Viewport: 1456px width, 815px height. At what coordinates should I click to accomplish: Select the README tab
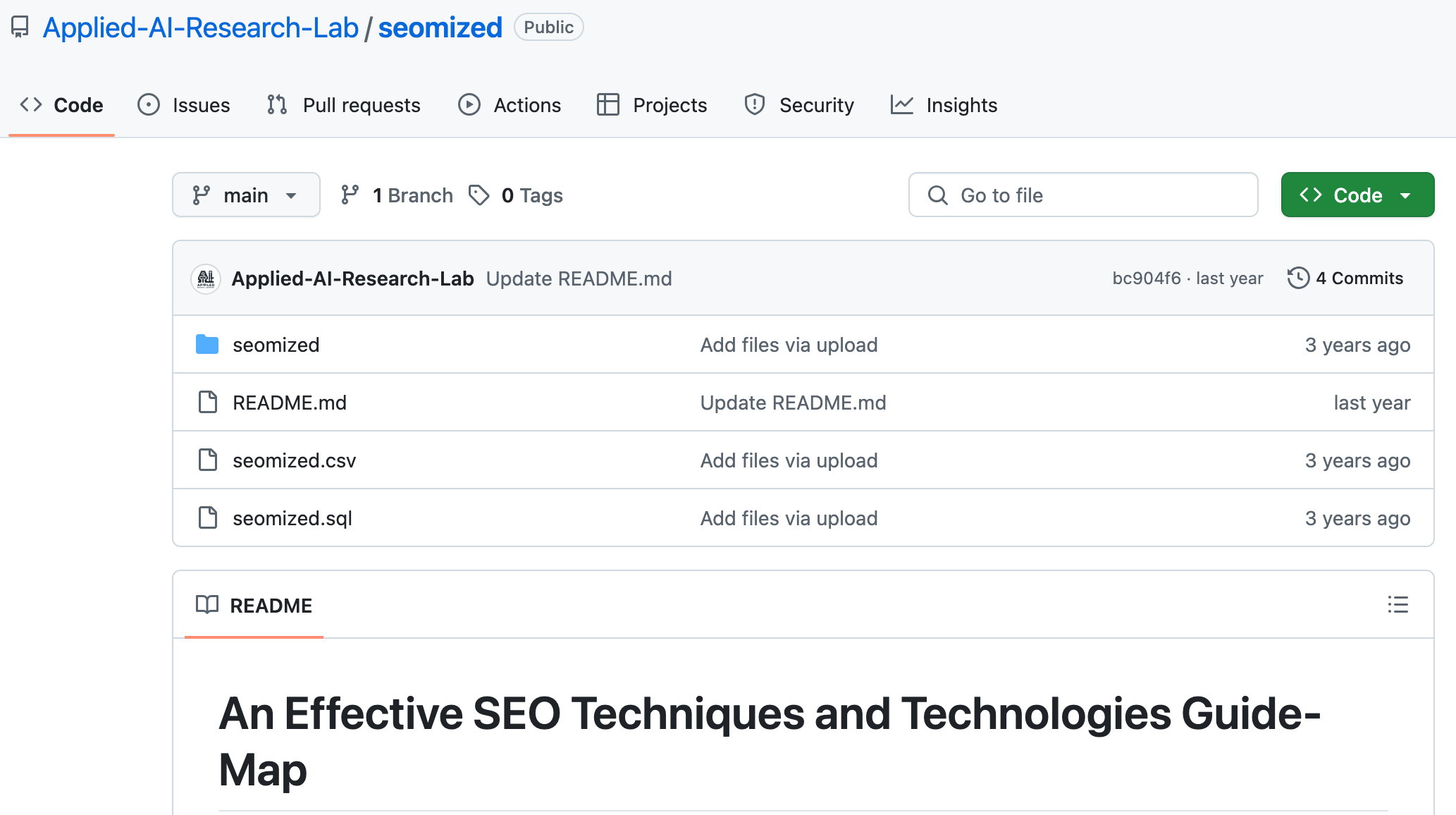coord(254,606)
